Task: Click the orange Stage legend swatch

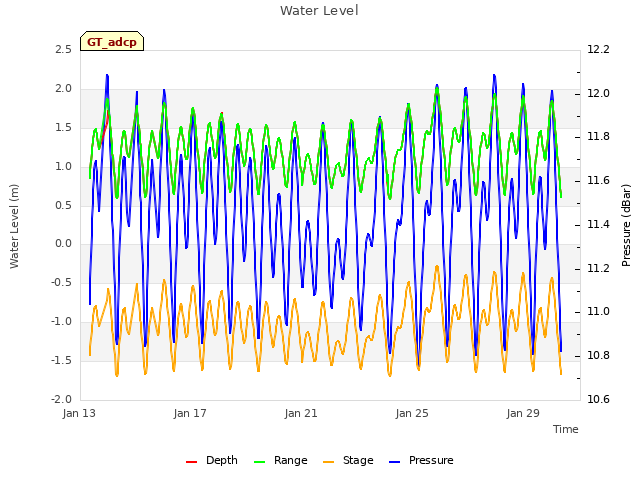Action: pos(328,462)
